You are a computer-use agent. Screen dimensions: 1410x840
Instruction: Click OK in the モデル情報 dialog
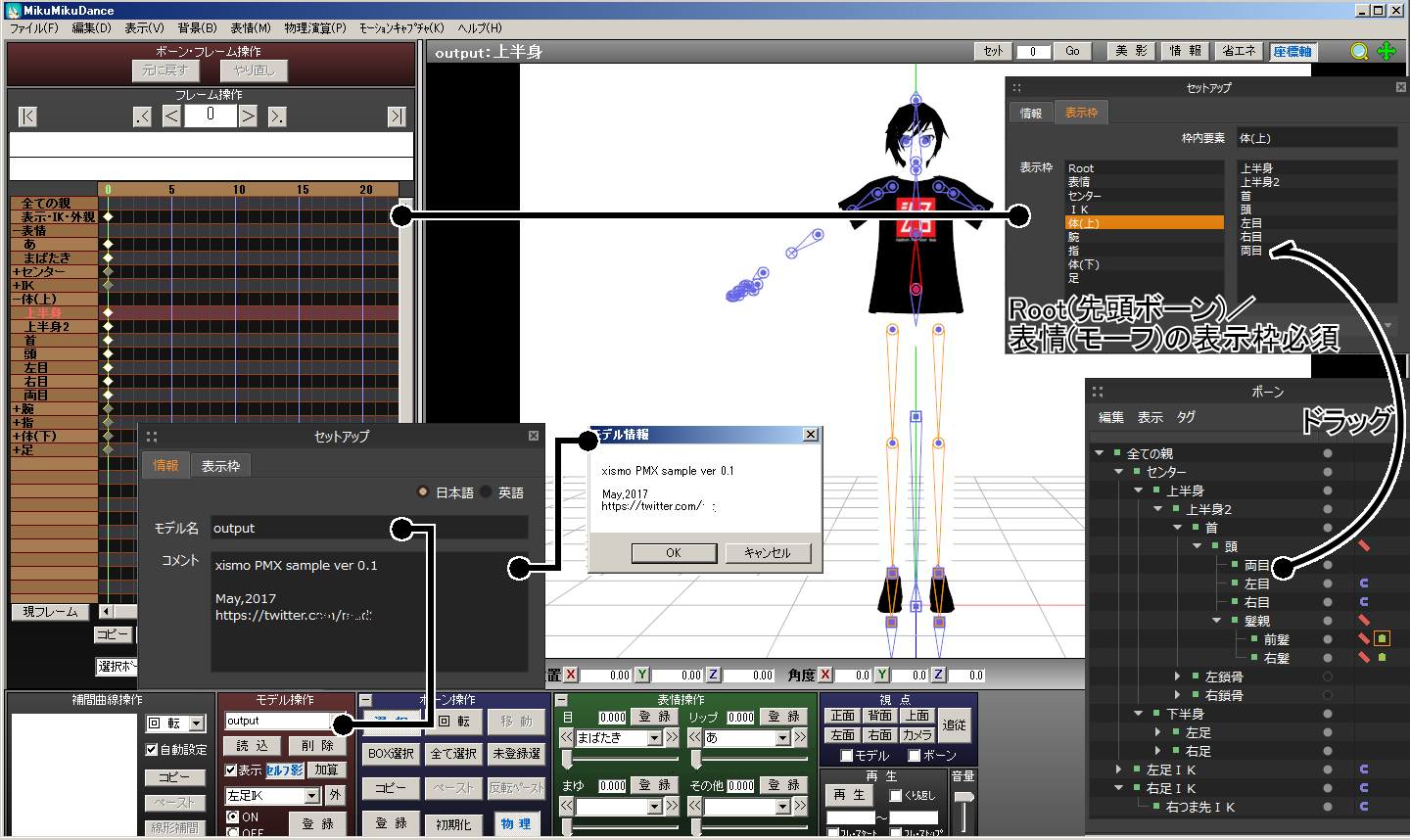pos(674,553)
